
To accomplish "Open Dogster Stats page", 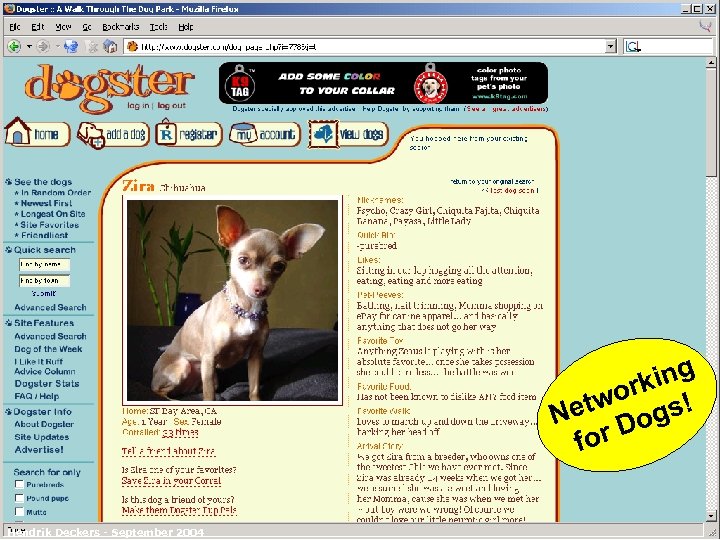I will [x=47, y=384].
